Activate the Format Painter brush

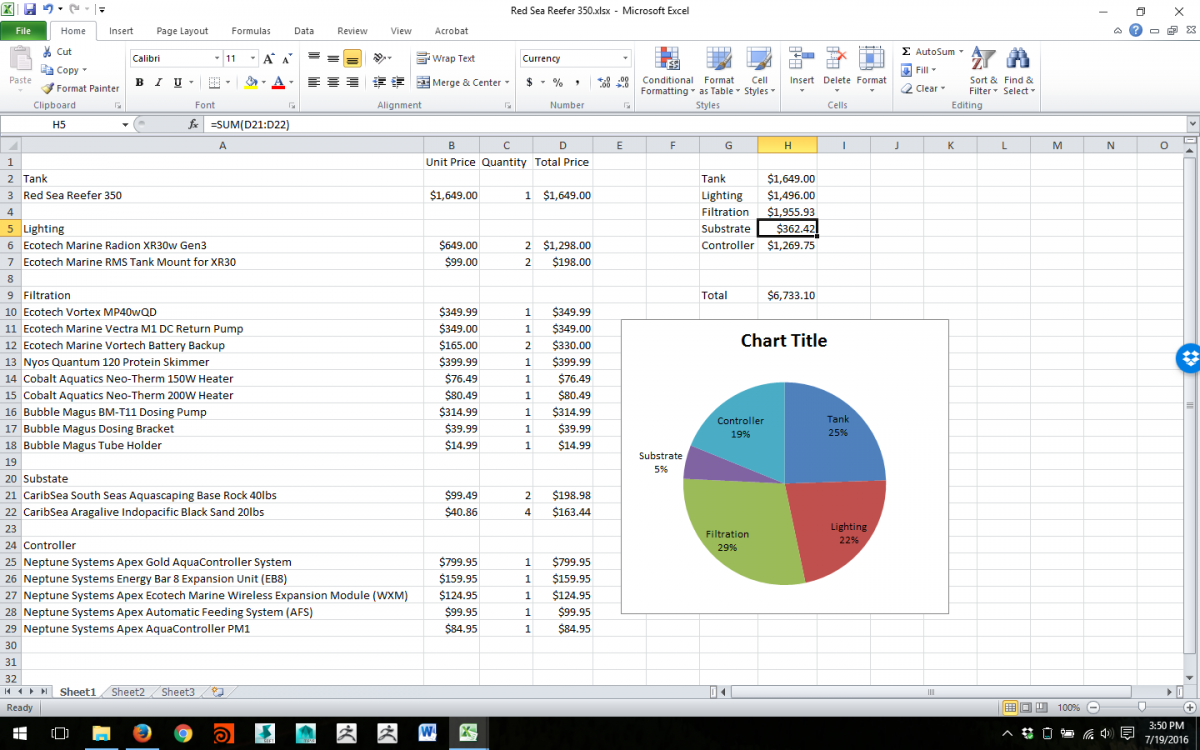[x=47, y=88]
